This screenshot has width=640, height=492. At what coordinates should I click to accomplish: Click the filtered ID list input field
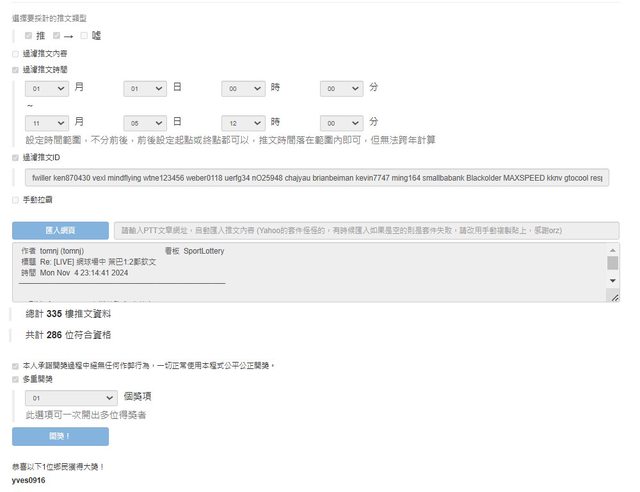(x=317, y=178)
